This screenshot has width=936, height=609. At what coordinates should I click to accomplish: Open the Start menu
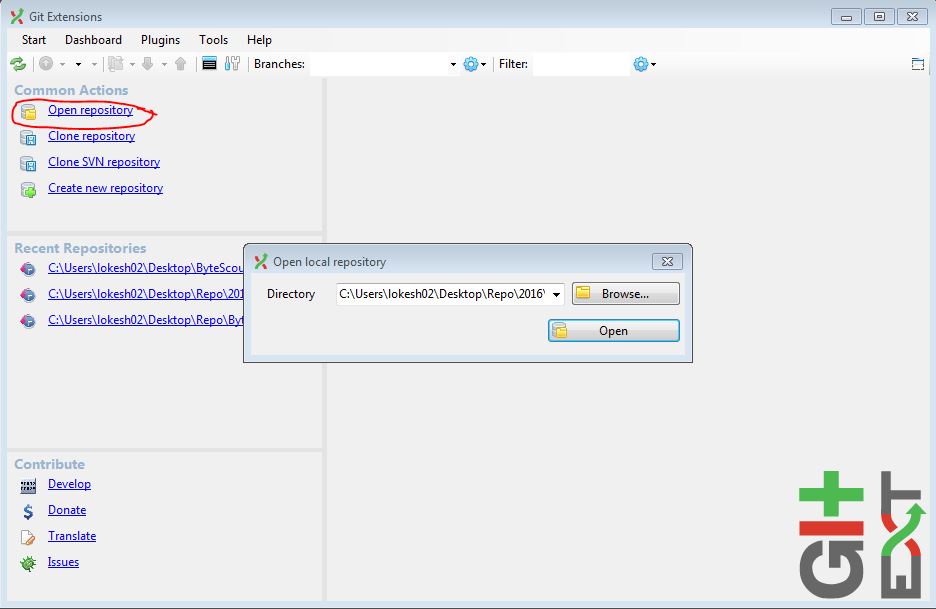[33, 40]
